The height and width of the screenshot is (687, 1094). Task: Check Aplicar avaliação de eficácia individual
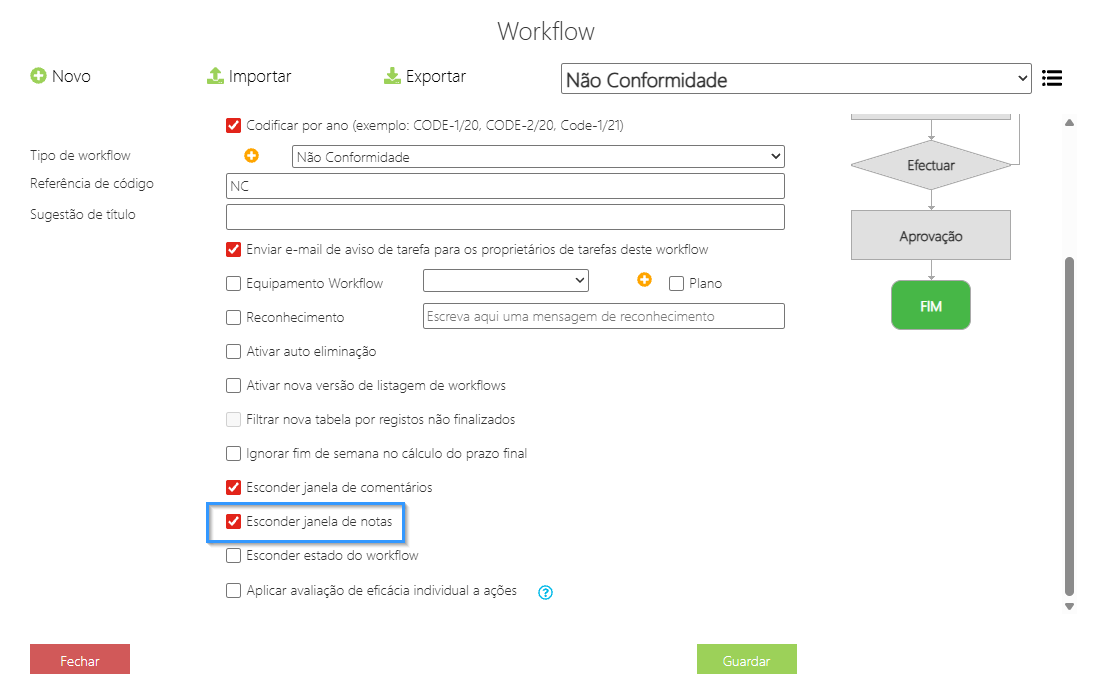234,591
